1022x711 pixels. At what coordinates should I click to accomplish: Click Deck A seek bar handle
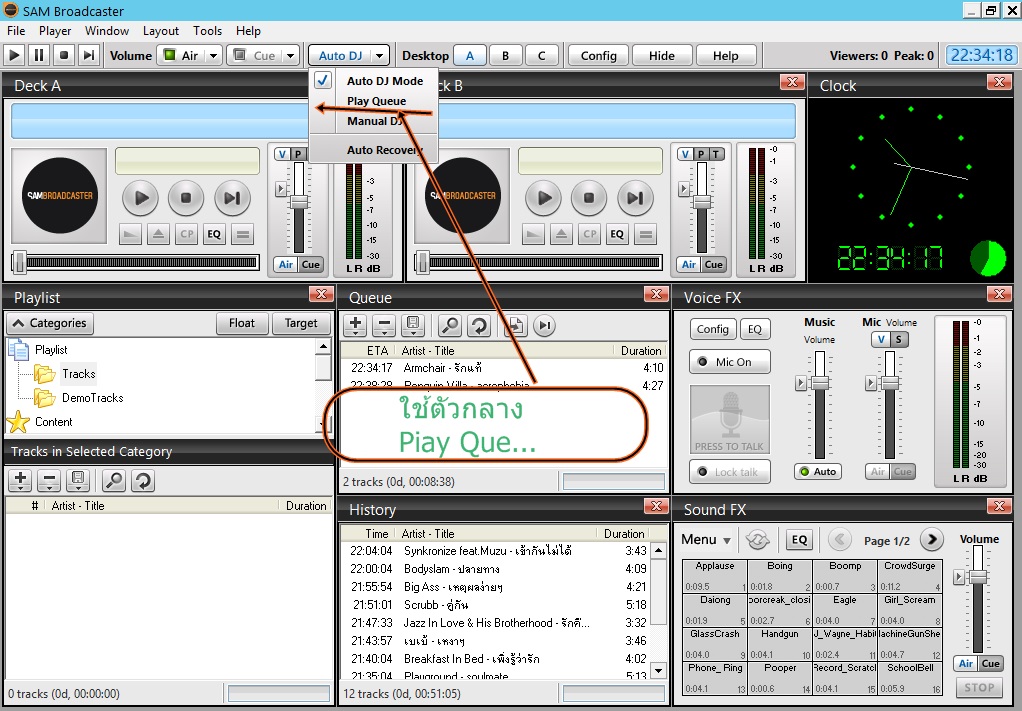20,262
